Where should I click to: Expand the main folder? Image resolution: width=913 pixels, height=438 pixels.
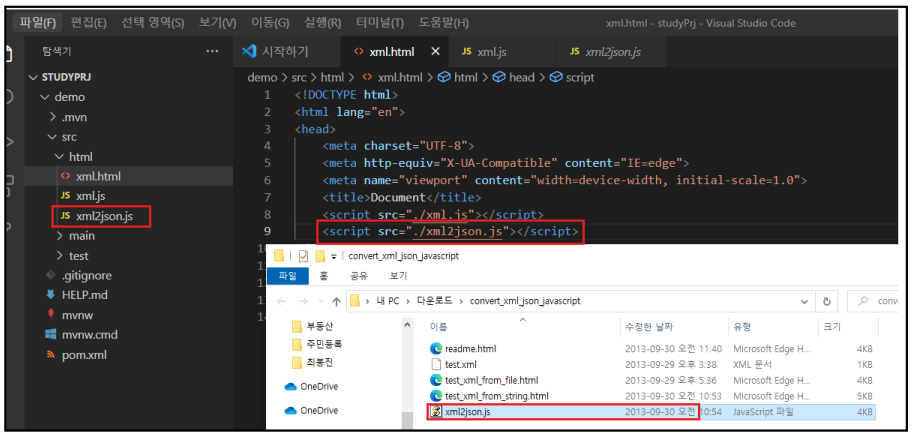pyautogui.click(x=60, y=236)
